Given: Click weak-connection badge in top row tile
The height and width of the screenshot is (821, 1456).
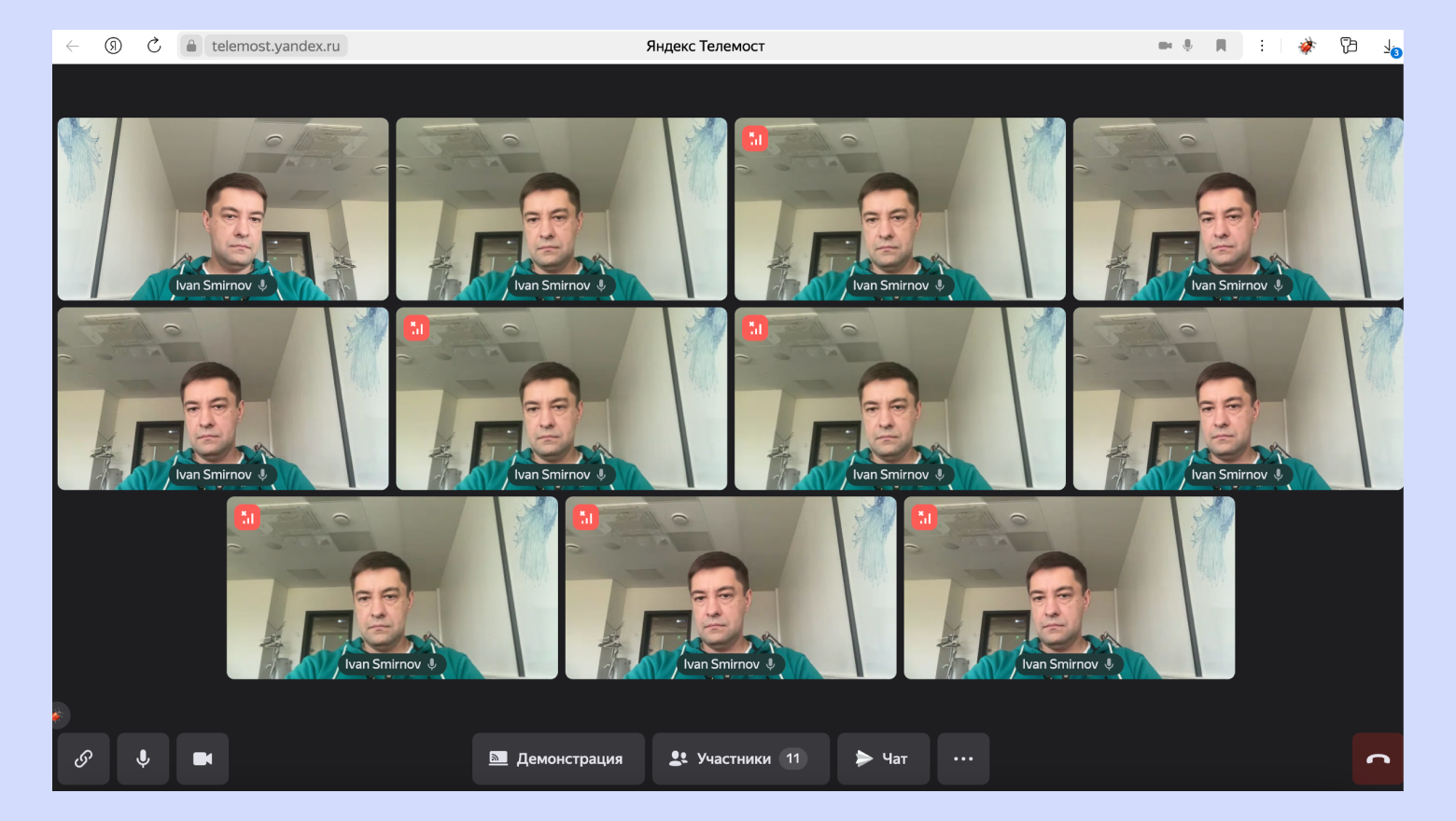Looking at the screenshot, I should pyautogui.click(x=755, y=139).
